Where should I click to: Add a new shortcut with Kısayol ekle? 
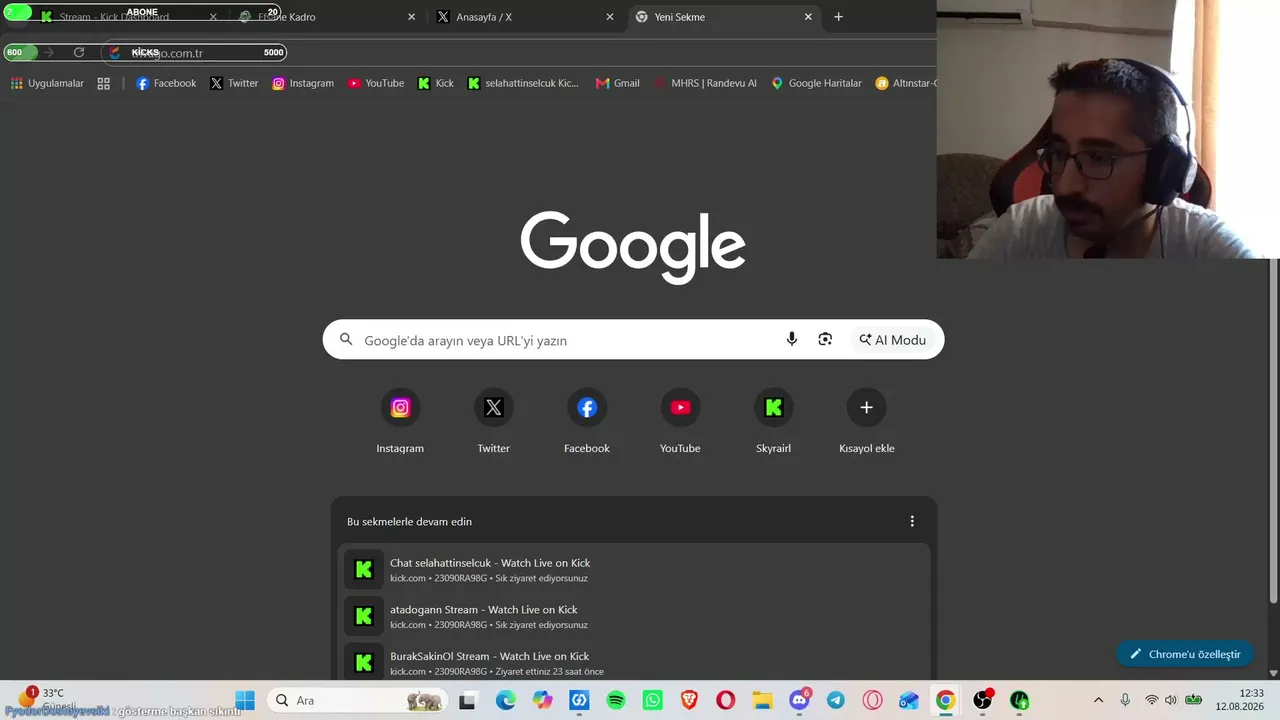point(866,421)
